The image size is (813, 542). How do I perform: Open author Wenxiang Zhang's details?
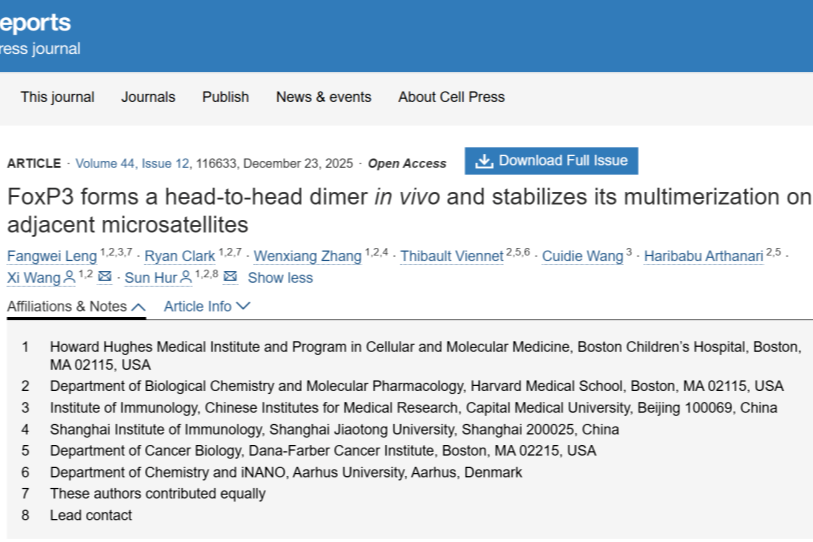[x=308, y=256]
